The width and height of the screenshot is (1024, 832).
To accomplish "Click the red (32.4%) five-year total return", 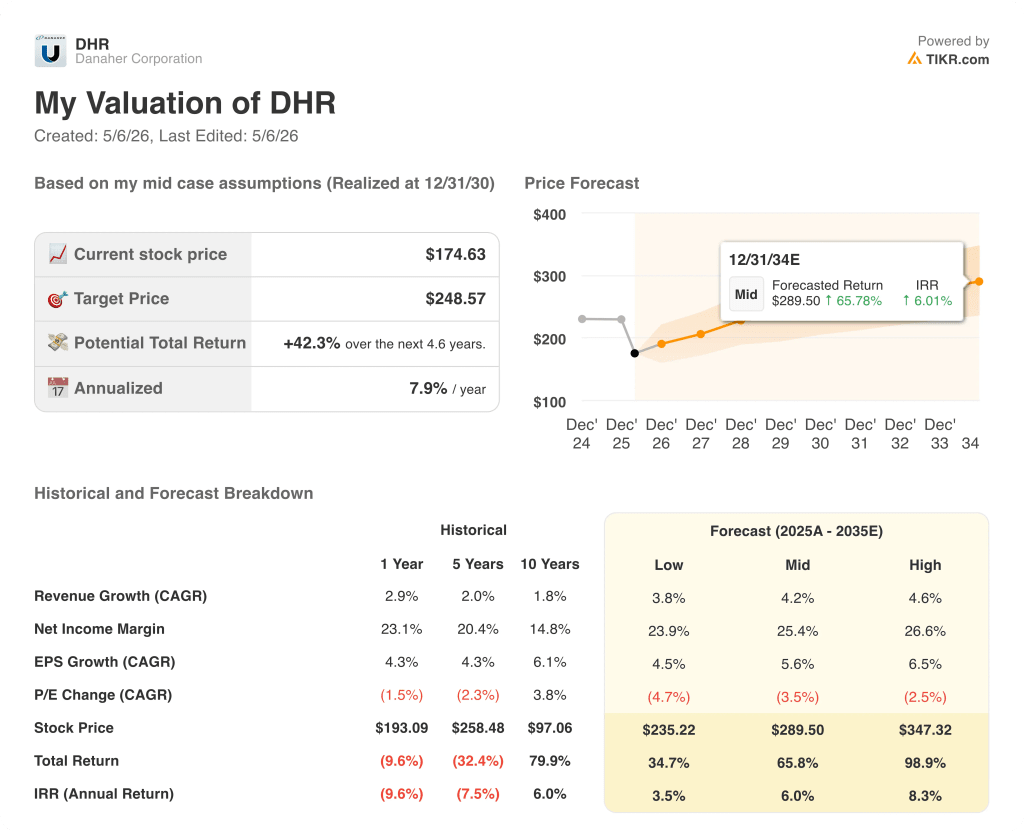I will coord(478,761).
